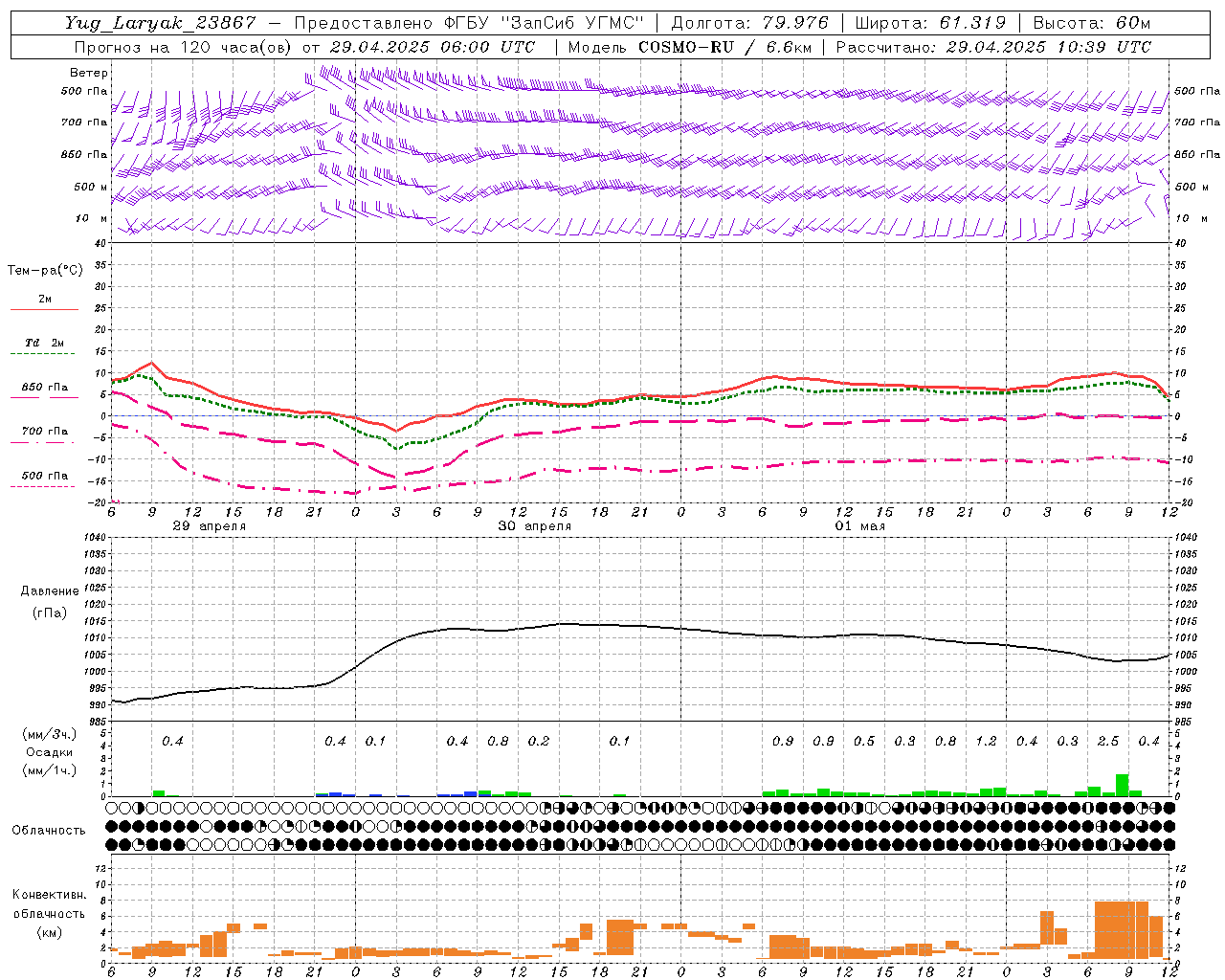Screen dimensions: 1225x980
Task: Click the 'Ветер' wind panel label
Action: pyautogui.click(x=89, y=73)
